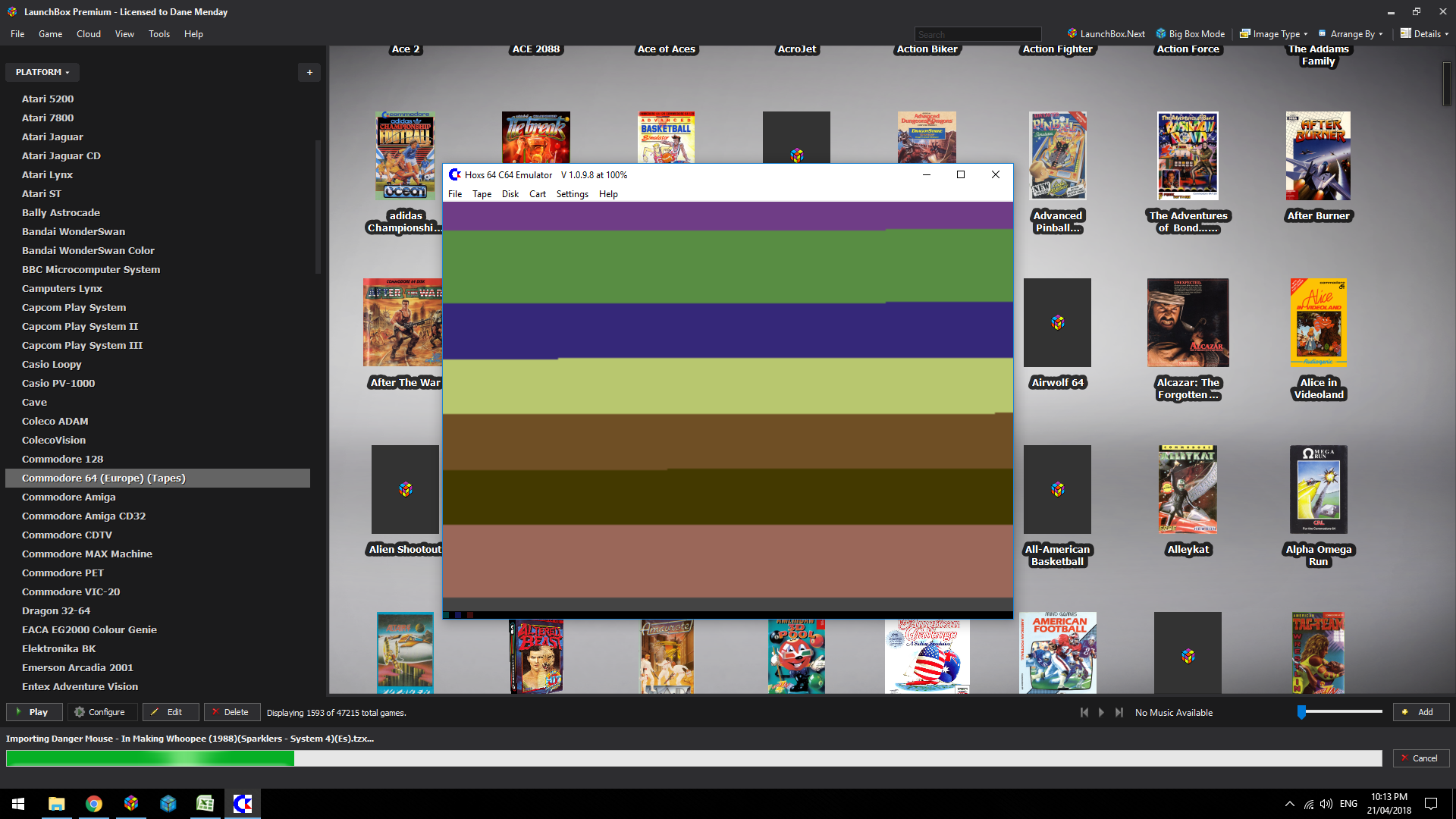Open the Tape menu in Hoxs 64

(x=482, y=194)
